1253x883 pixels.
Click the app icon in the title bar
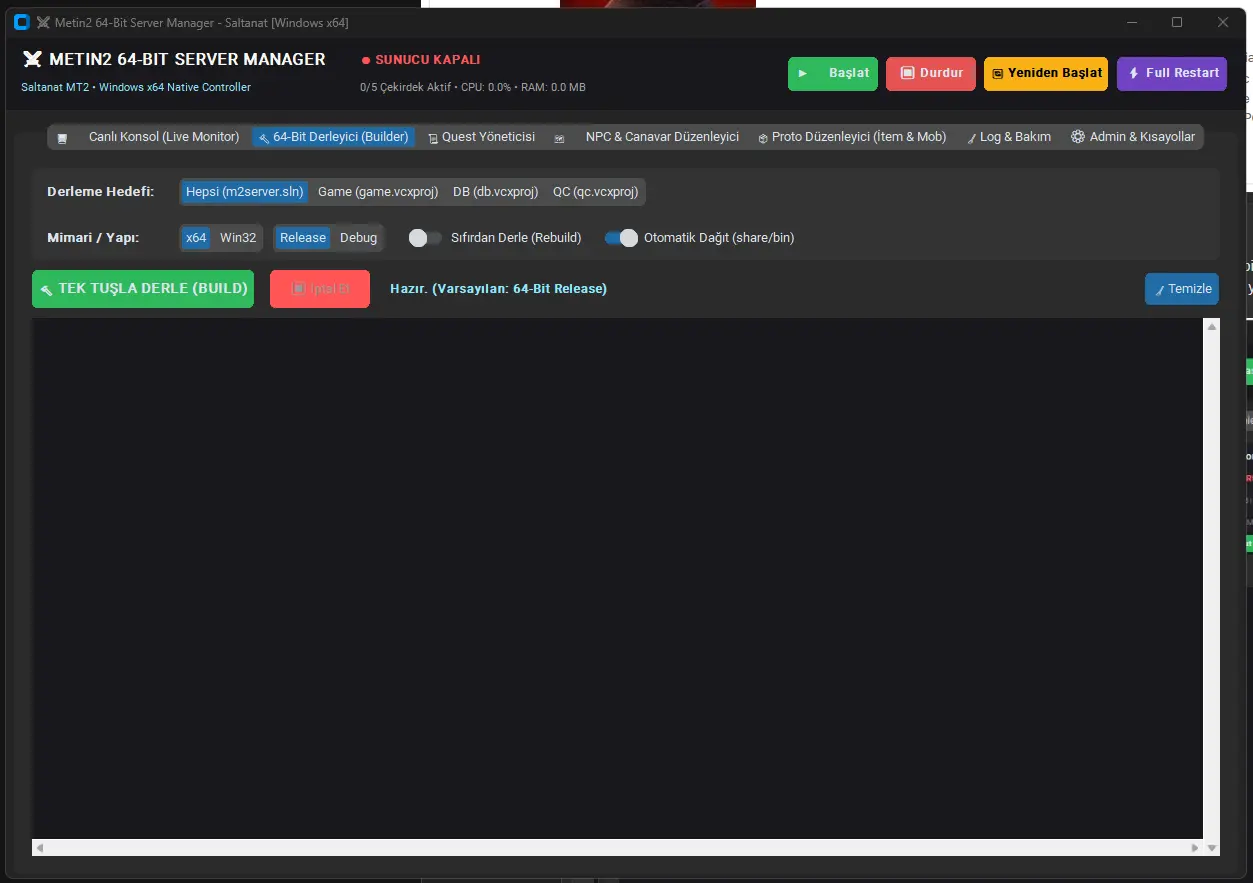pyautogui.click(x=22, y=22)
